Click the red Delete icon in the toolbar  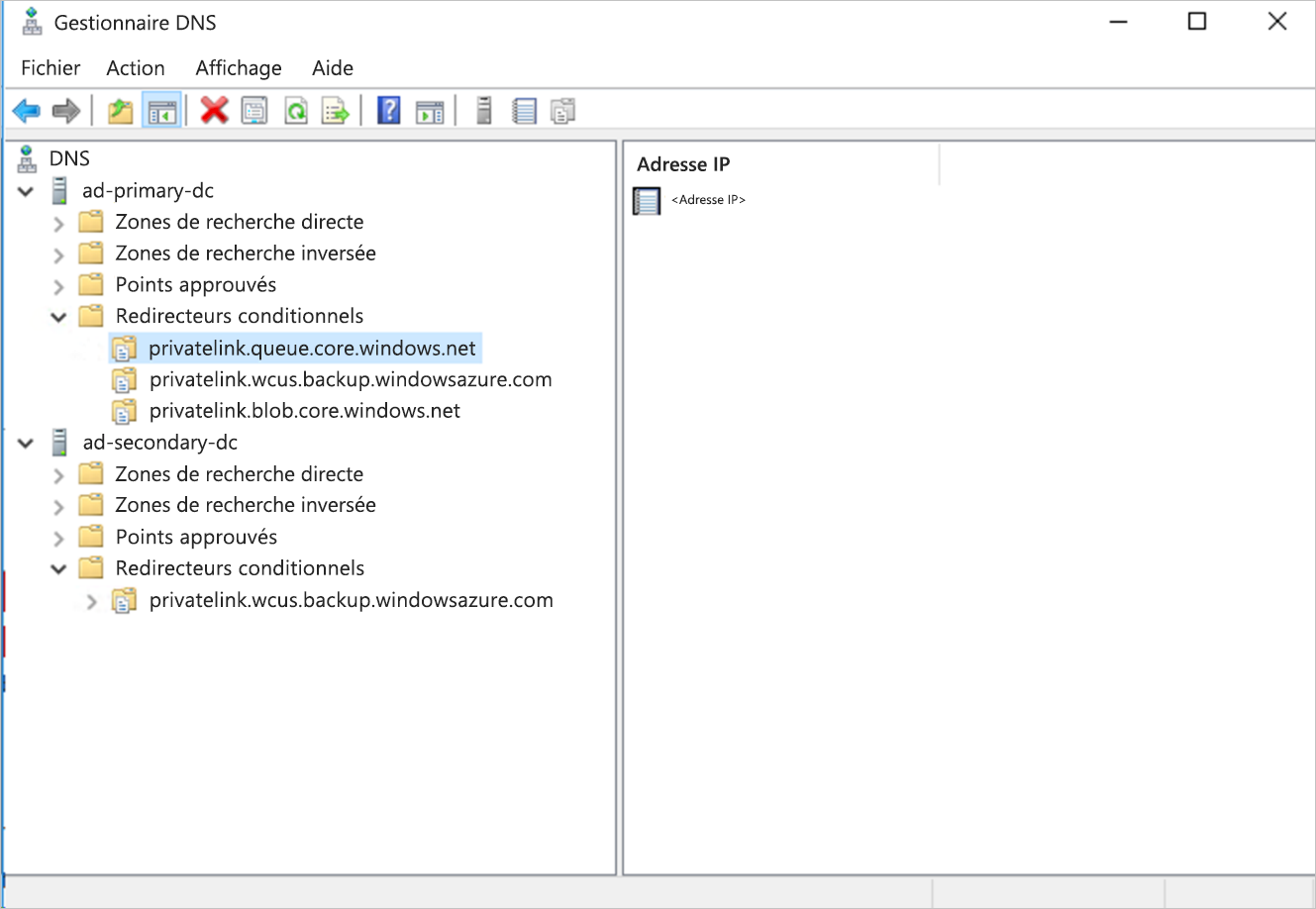[x=214, y=110]
